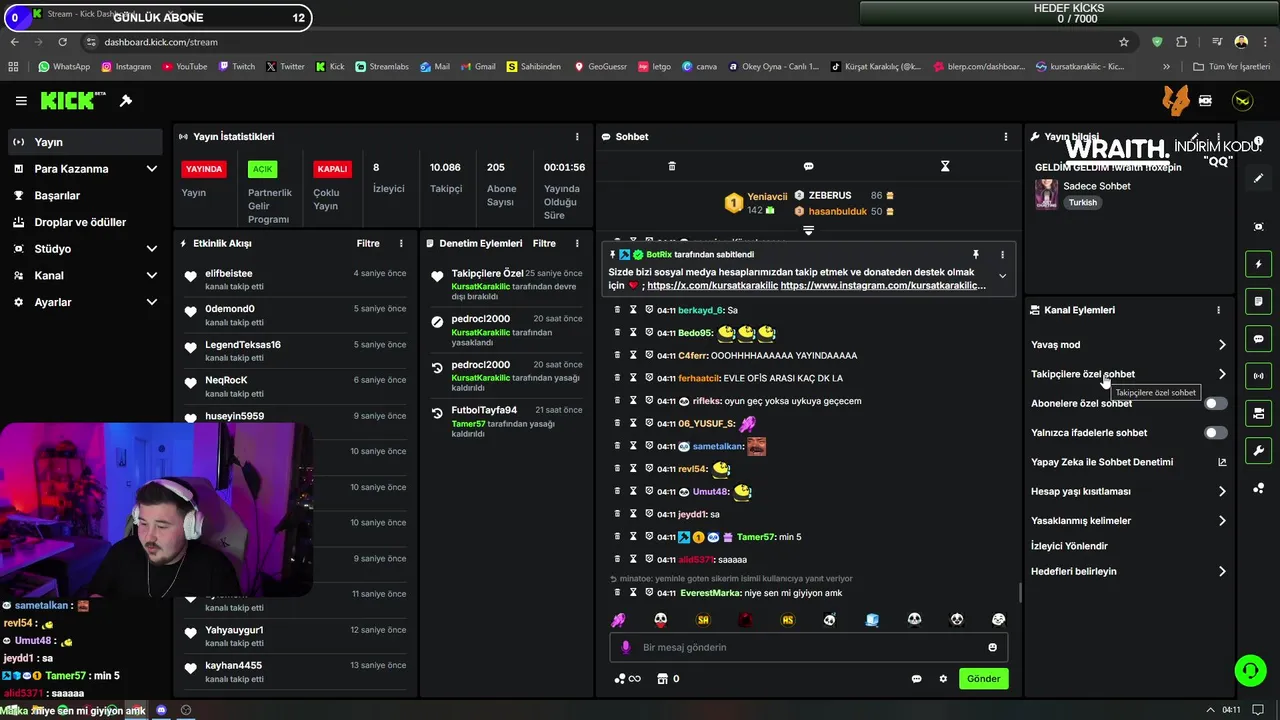
Task: Open the three-dot menu of the Sohbet panel
Action: click(1006, 137)
